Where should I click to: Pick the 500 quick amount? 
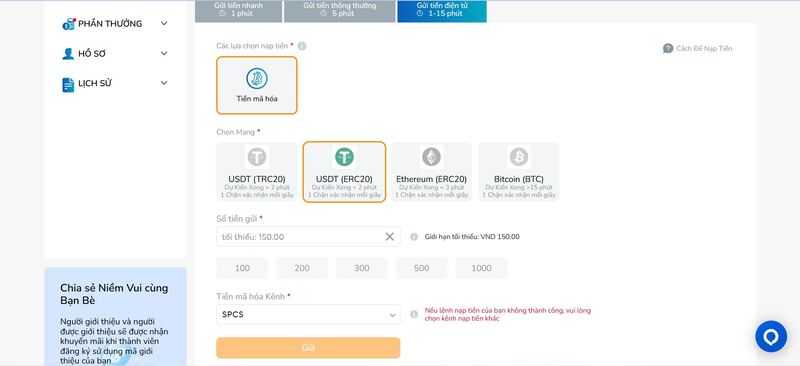pos(421,268)
